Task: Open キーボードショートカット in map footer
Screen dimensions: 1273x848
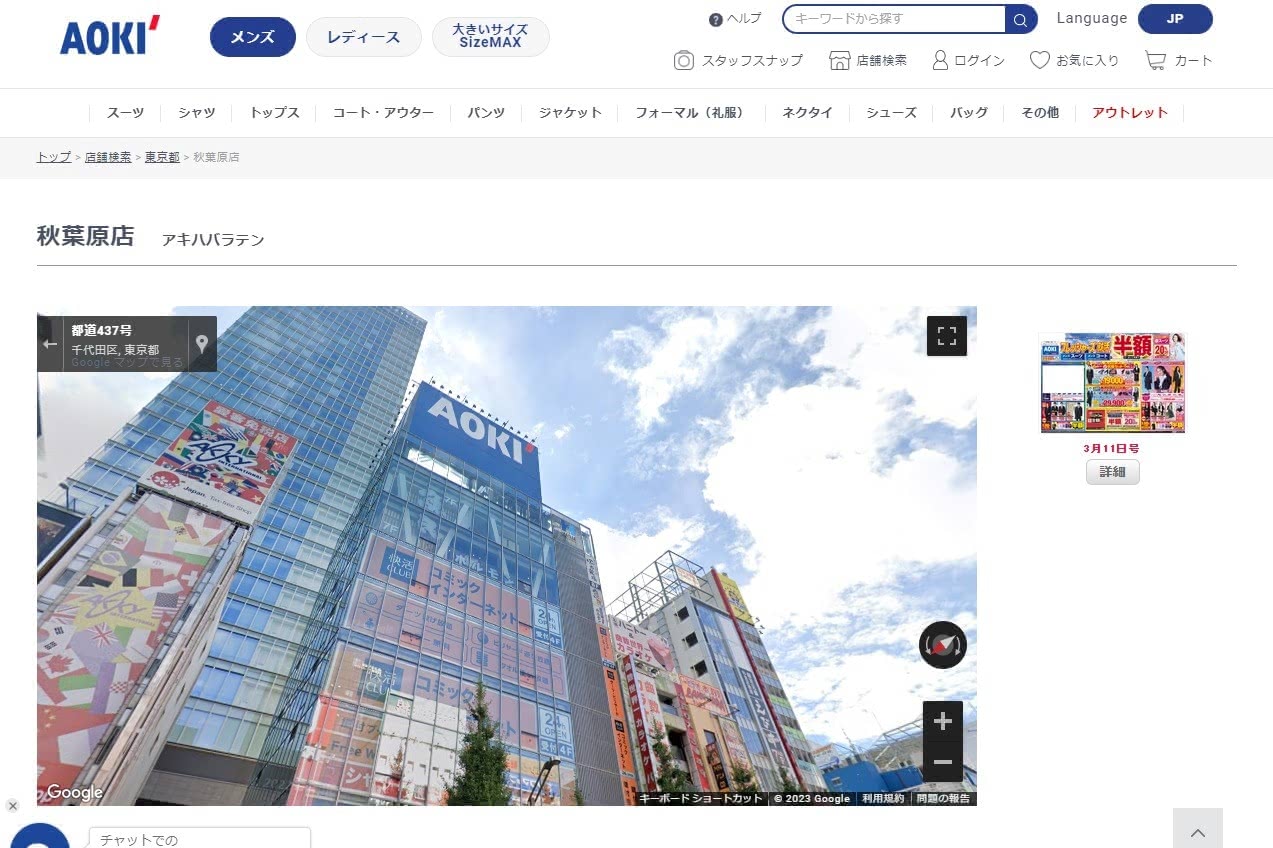Action: coord(700,799)
